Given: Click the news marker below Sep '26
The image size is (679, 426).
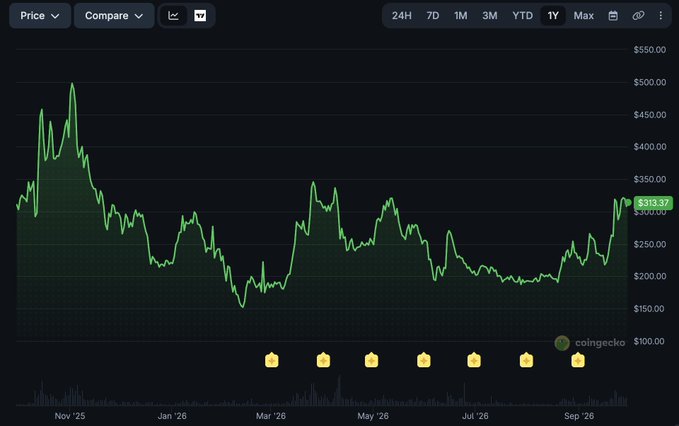Looking at the screenshot, I should (x=578, y=360).
